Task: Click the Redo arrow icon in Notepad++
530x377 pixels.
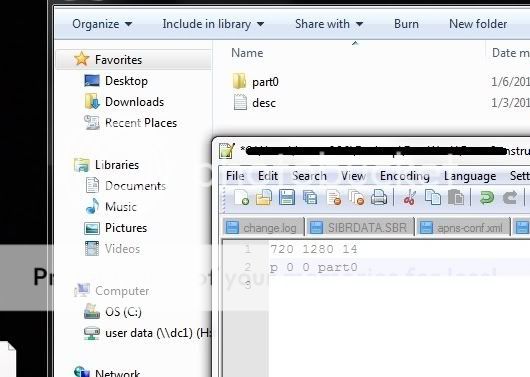Action: (x=510, y=197)
